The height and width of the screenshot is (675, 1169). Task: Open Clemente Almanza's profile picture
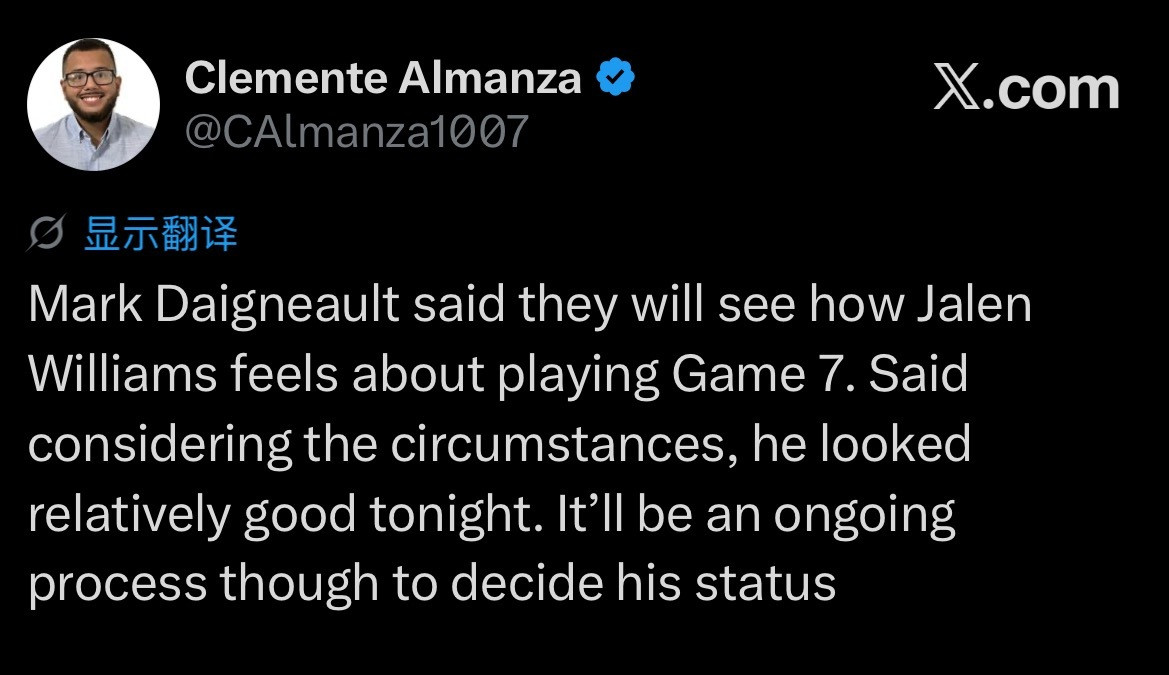pos(93,104)
